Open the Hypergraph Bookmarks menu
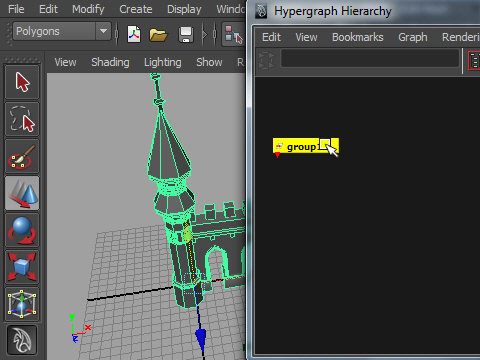This screenshot has height=360, width=480. click(358, 37)
